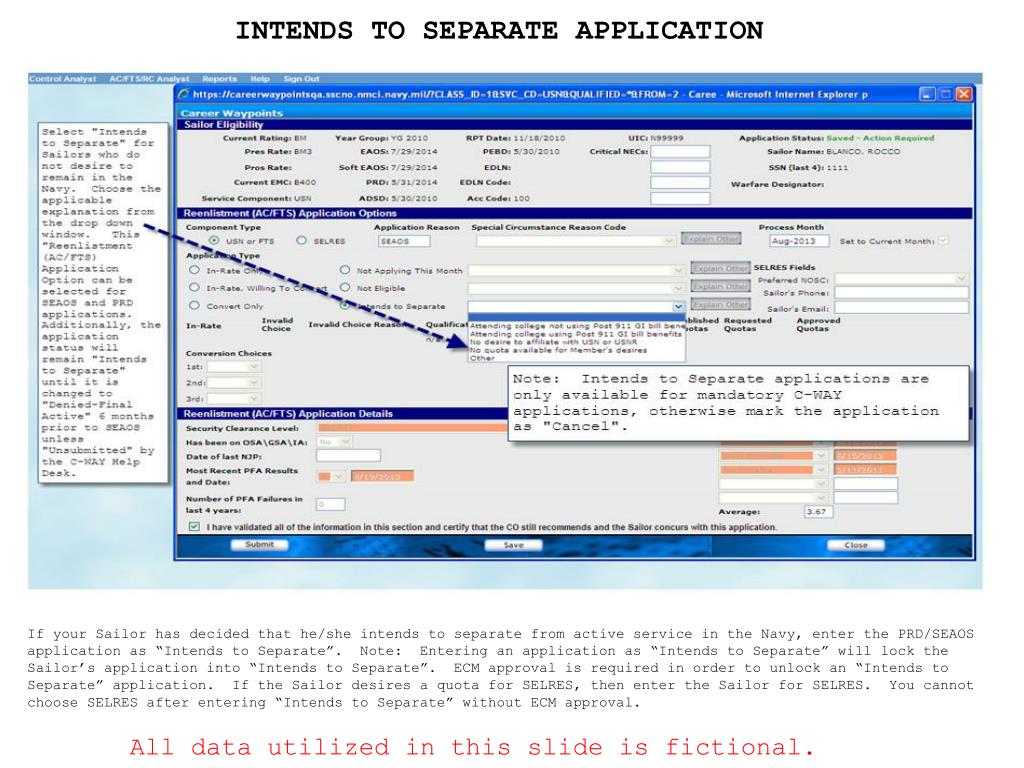The image size is (1024, 768).
Task: Pick 'No quota available for Member's desires'
Action: 577,350
